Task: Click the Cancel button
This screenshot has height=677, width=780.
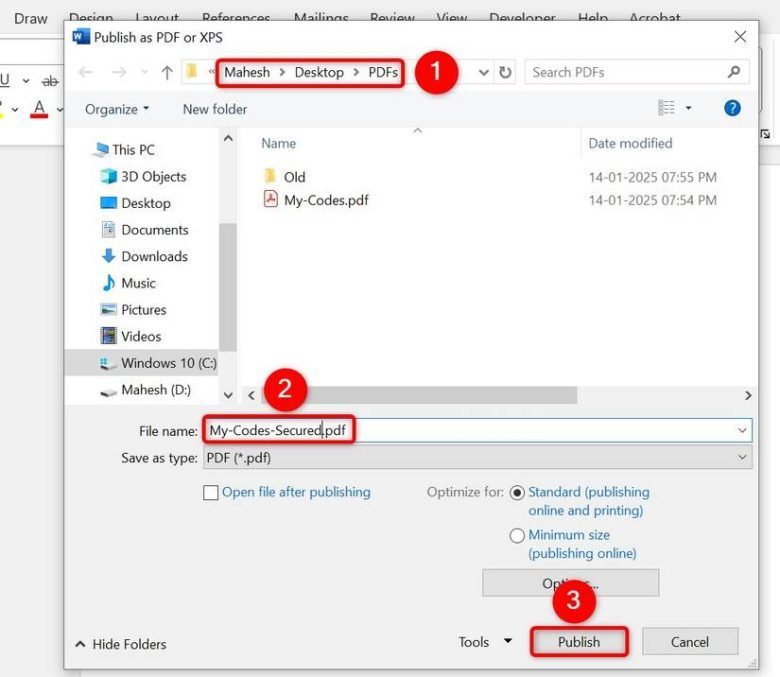Action: [x=690, y=642]
